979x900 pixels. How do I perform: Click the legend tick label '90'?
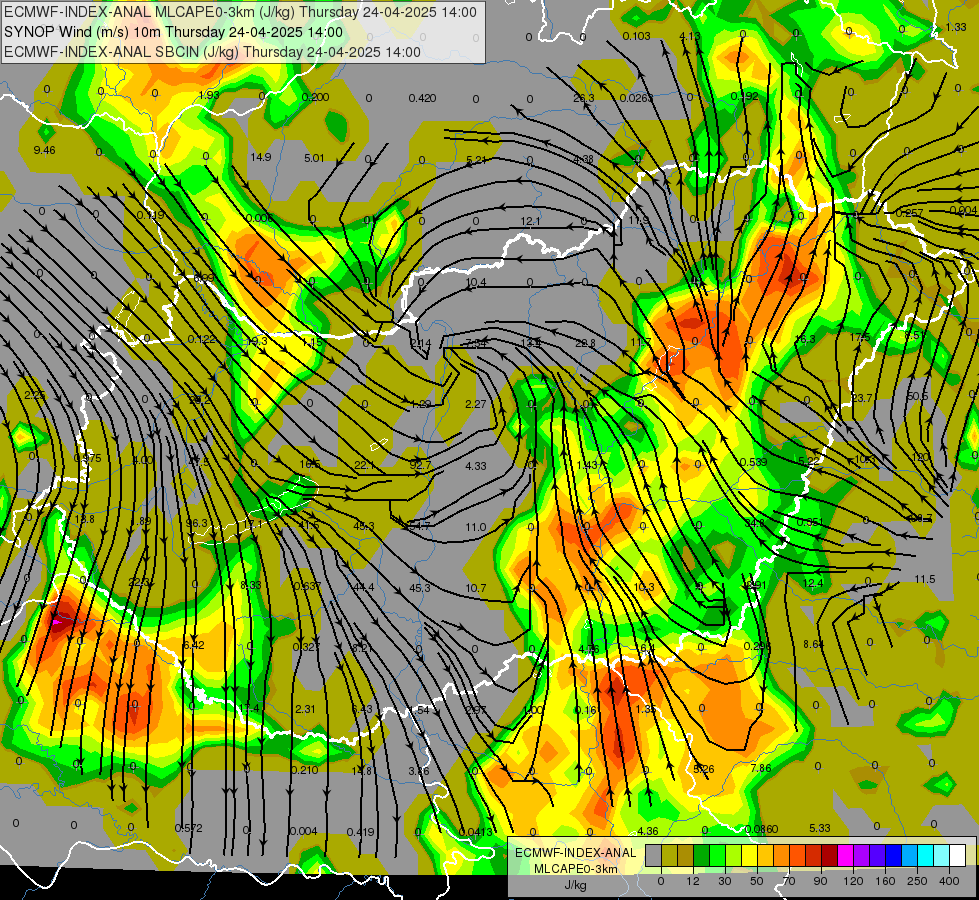pyautogui.click(x=820, y=881)
